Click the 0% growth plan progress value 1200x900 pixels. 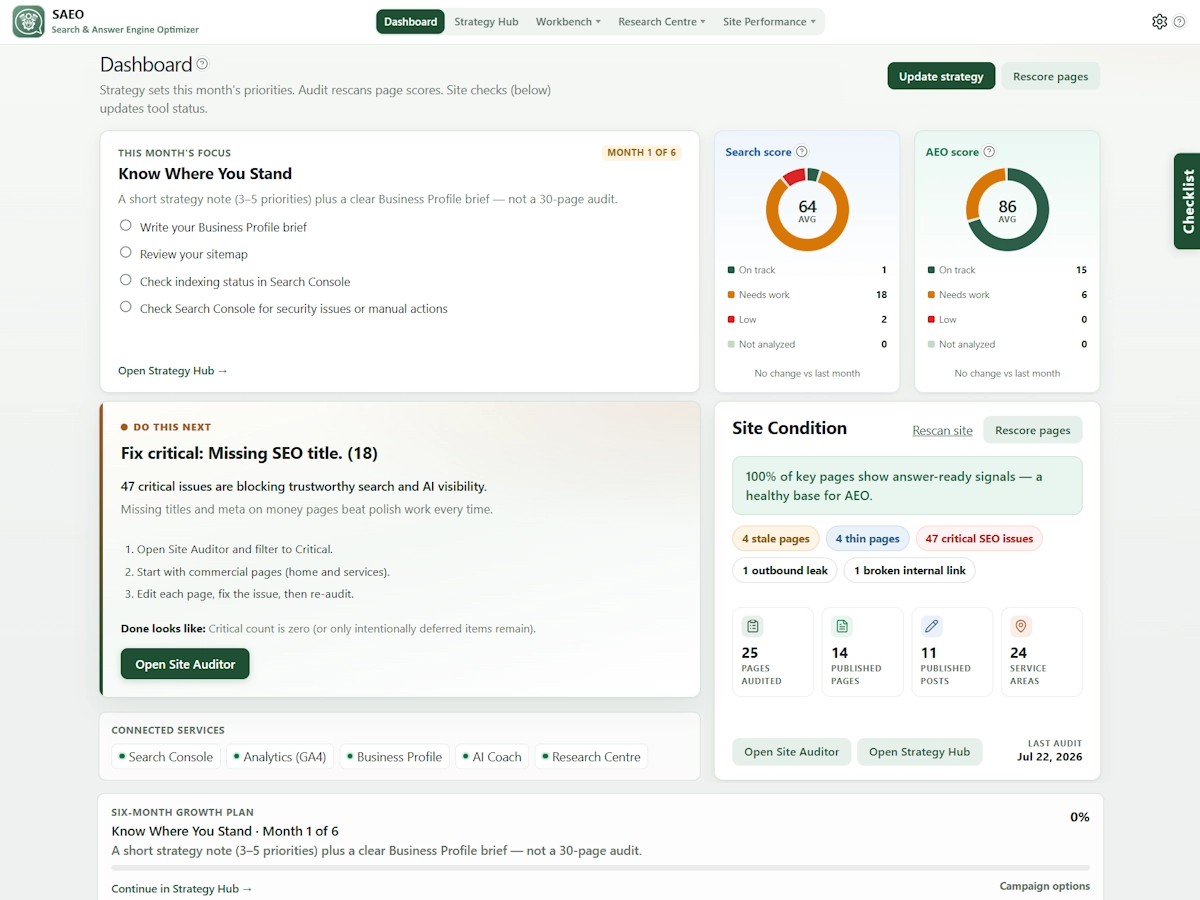pyautogui.click(x=1079, y=817)
